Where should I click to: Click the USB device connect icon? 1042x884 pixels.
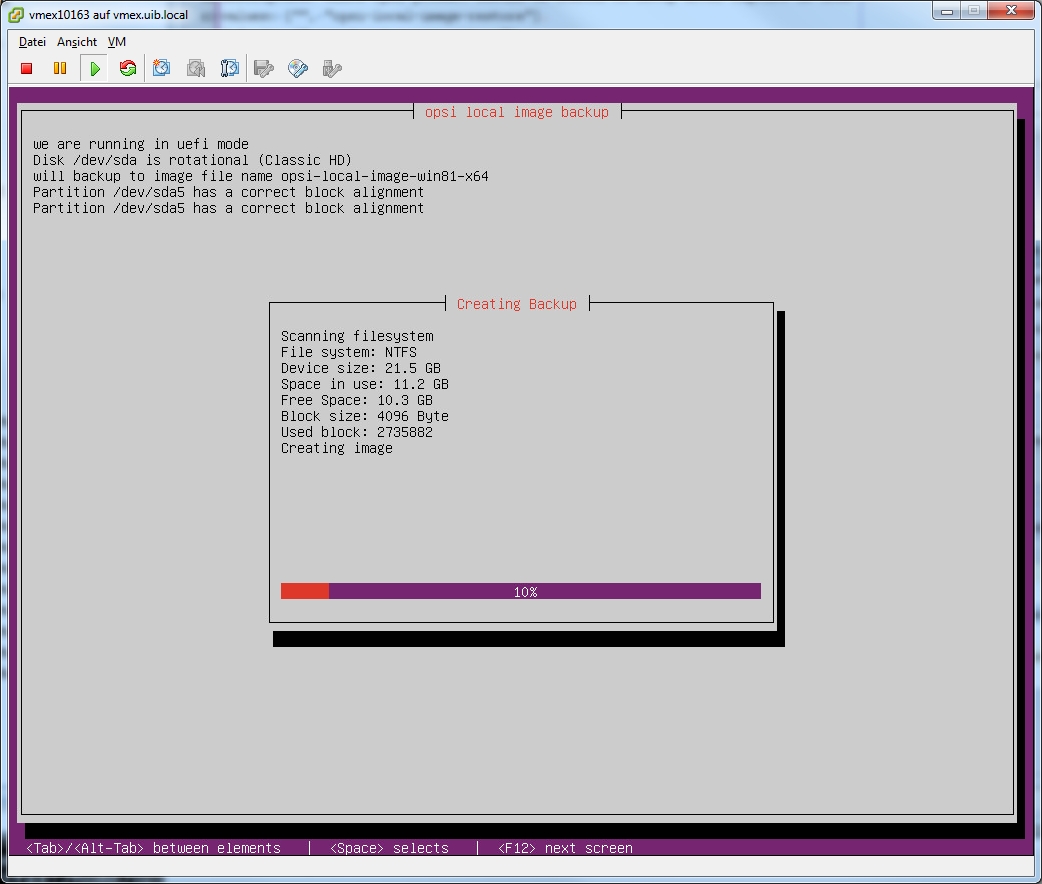(332, 68)
